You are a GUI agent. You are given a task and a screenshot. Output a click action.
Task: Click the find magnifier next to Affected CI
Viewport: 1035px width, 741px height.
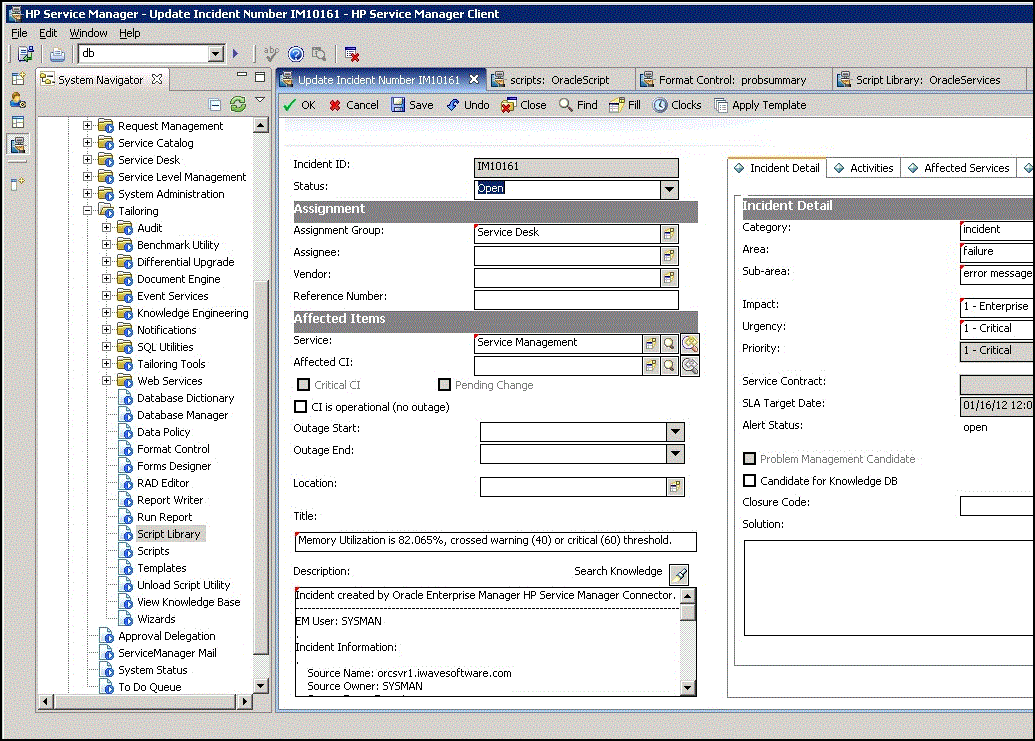pyautogui.click(x=669, y=366)
